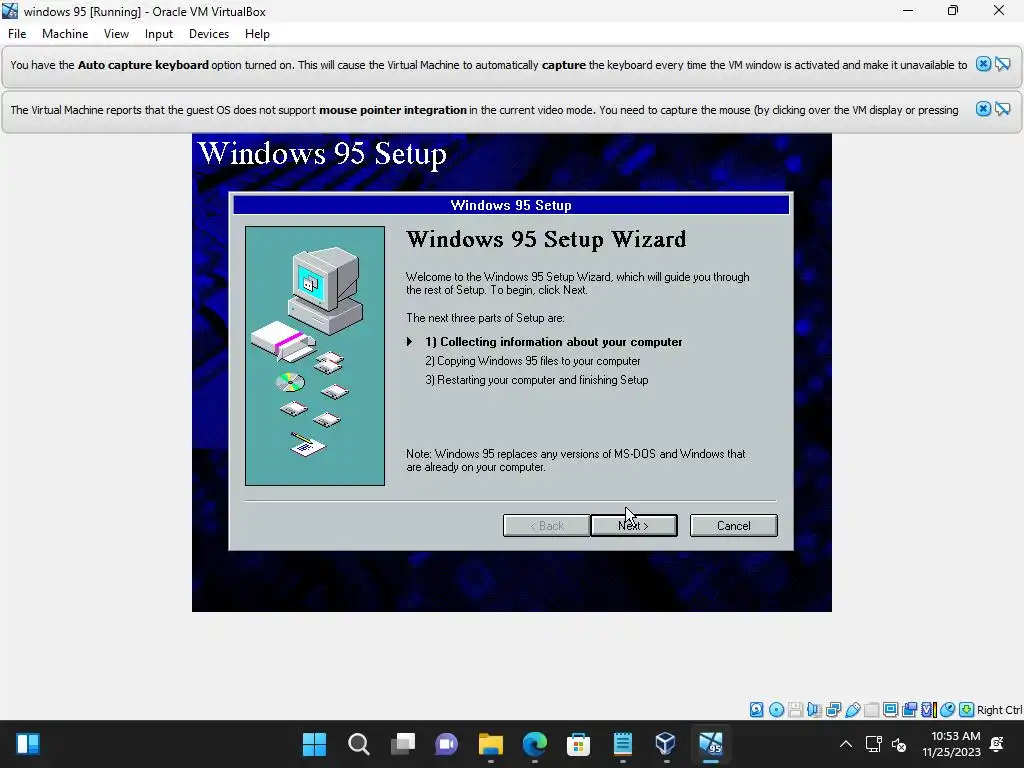Image resolution: width=1024 pixels, height=768 pixels.
Task: Click the CPU virtualization status indicator
Action: (929, 710)
